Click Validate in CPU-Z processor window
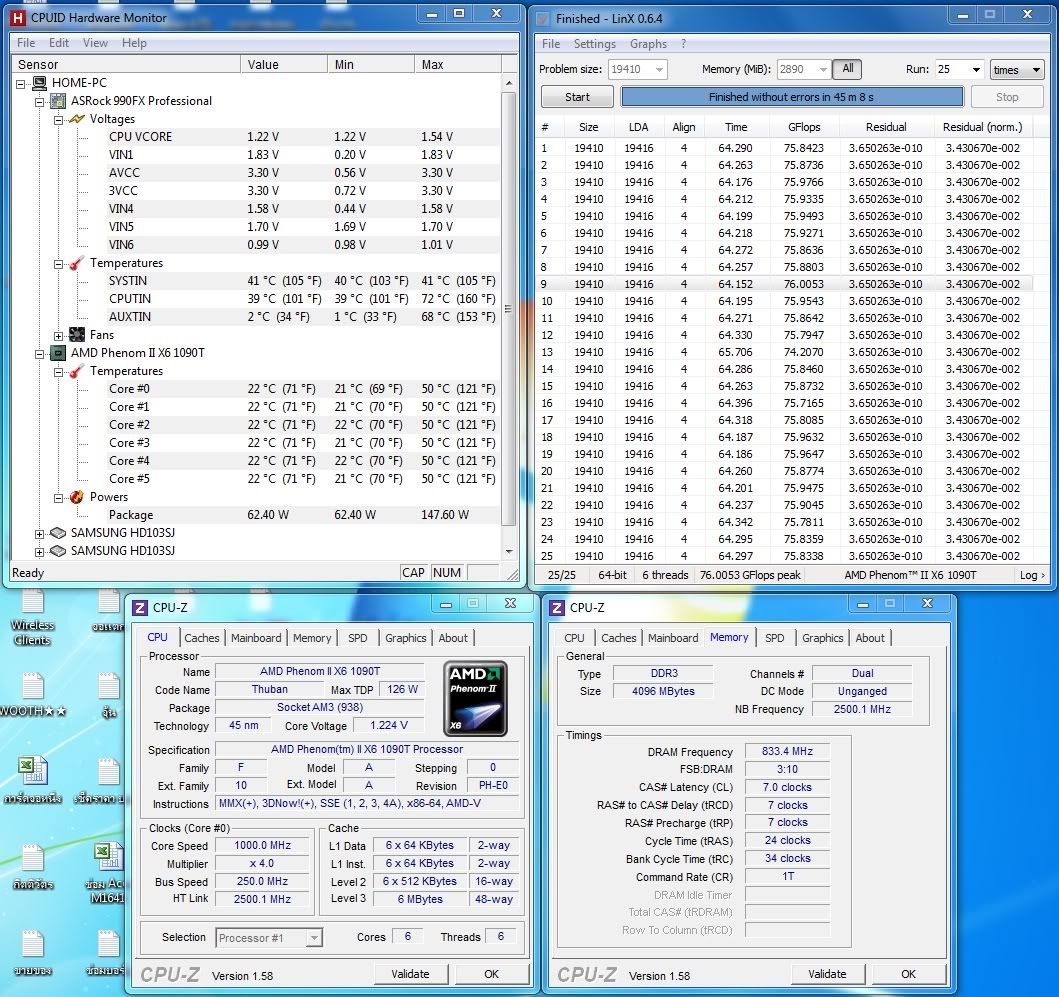Screen dimensions: 1059x997 click(410, 974)
